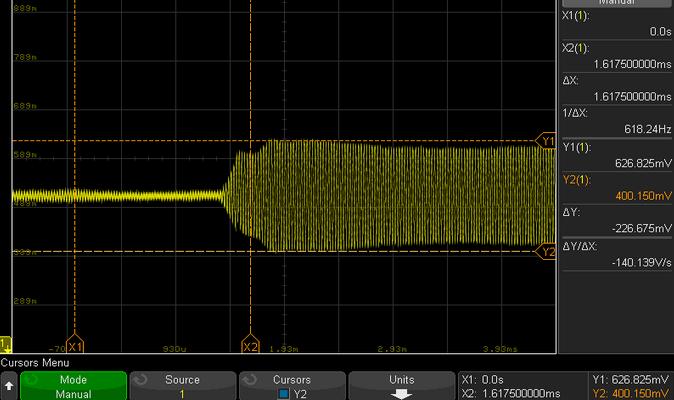Click the 1.93m time axis label
The image size is (674, 400).
pos(284,349)
